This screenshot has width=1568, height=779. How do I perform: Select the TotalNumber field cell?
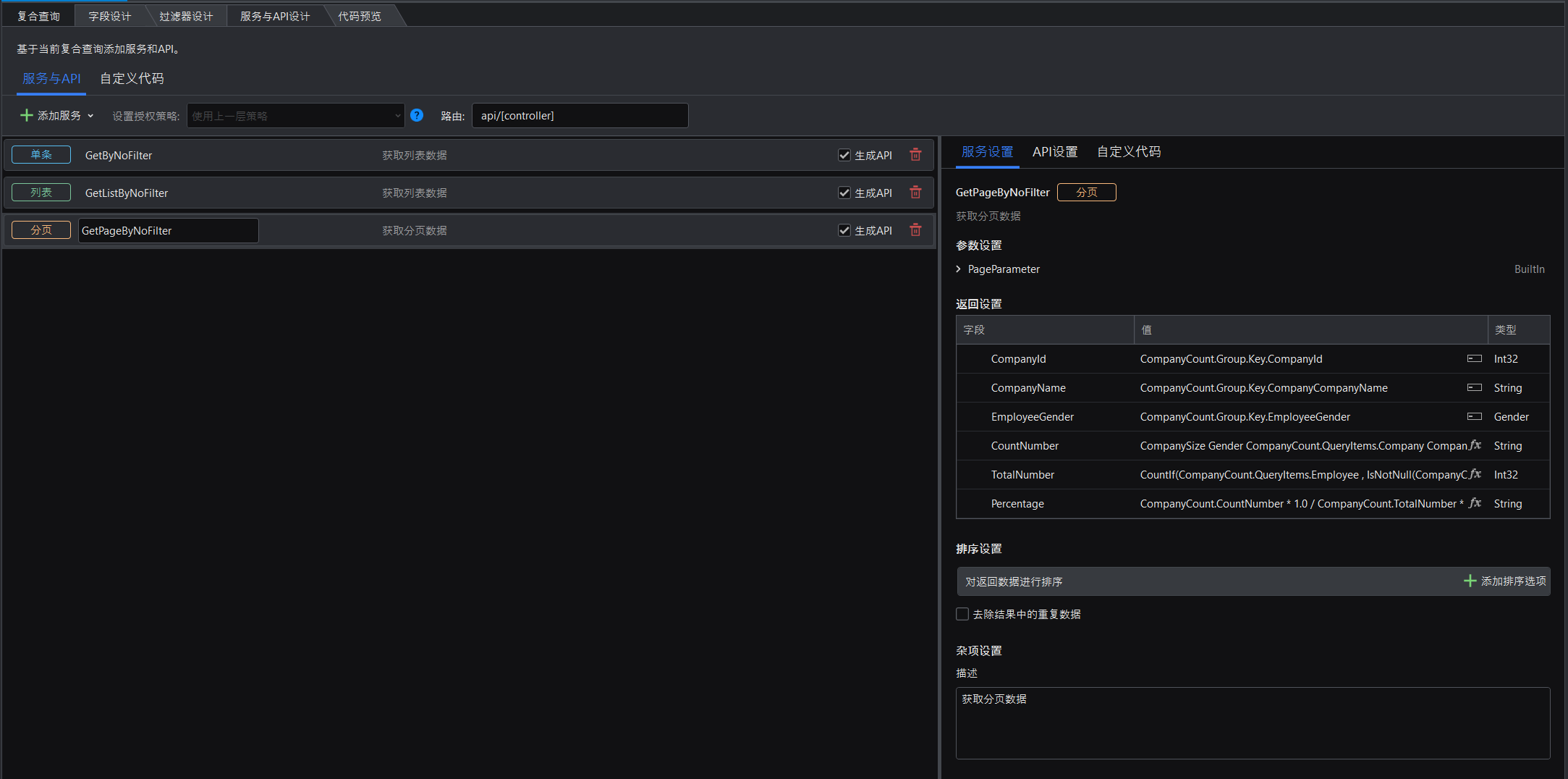[x=1022, y=475]
